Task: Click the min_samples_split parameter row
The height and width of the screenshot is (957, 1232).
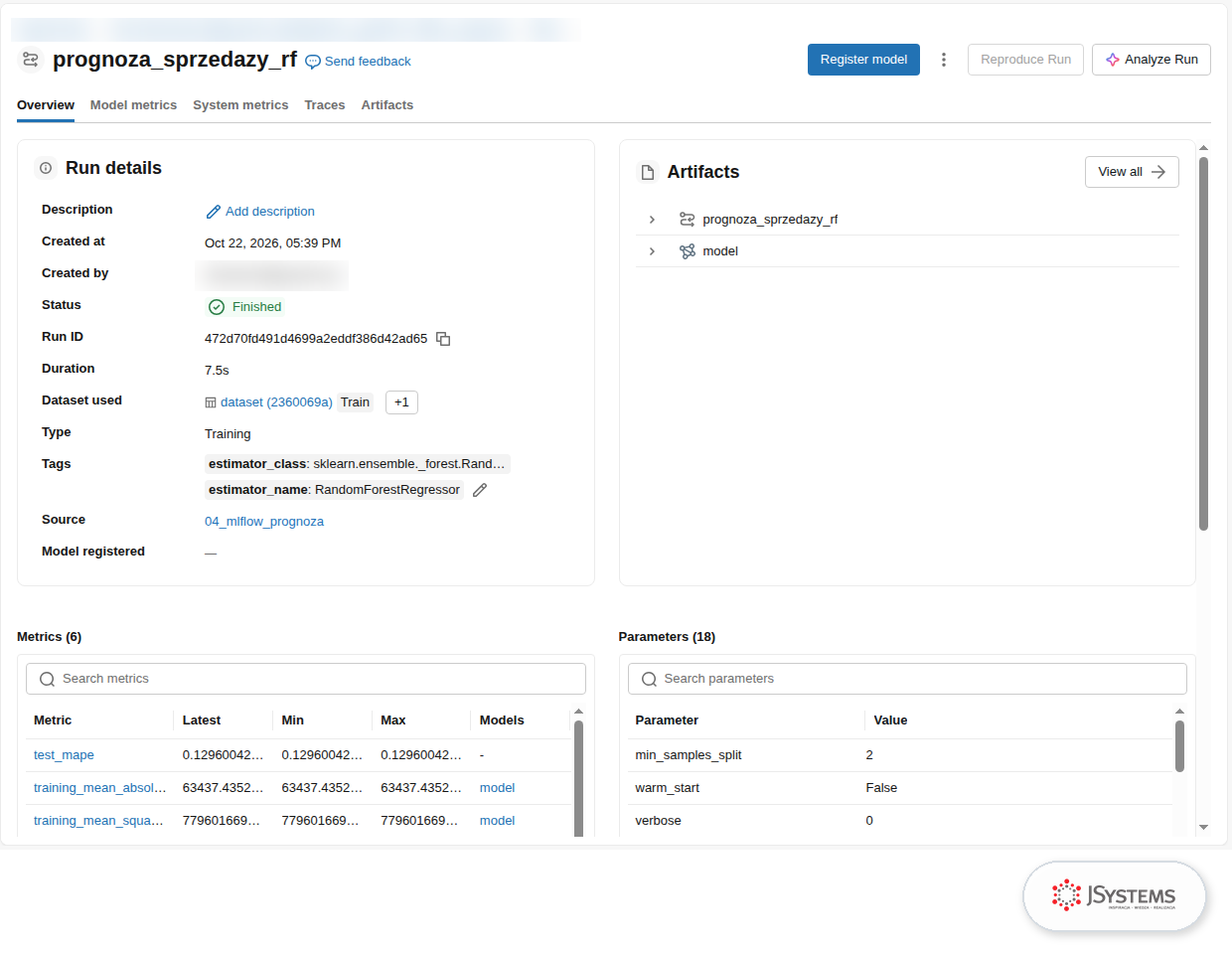Action: [x=900, y=755]
